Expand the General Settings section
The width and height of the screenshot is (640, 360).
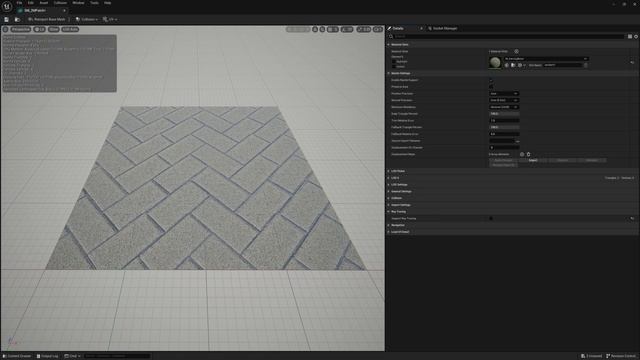pos(389,191)
